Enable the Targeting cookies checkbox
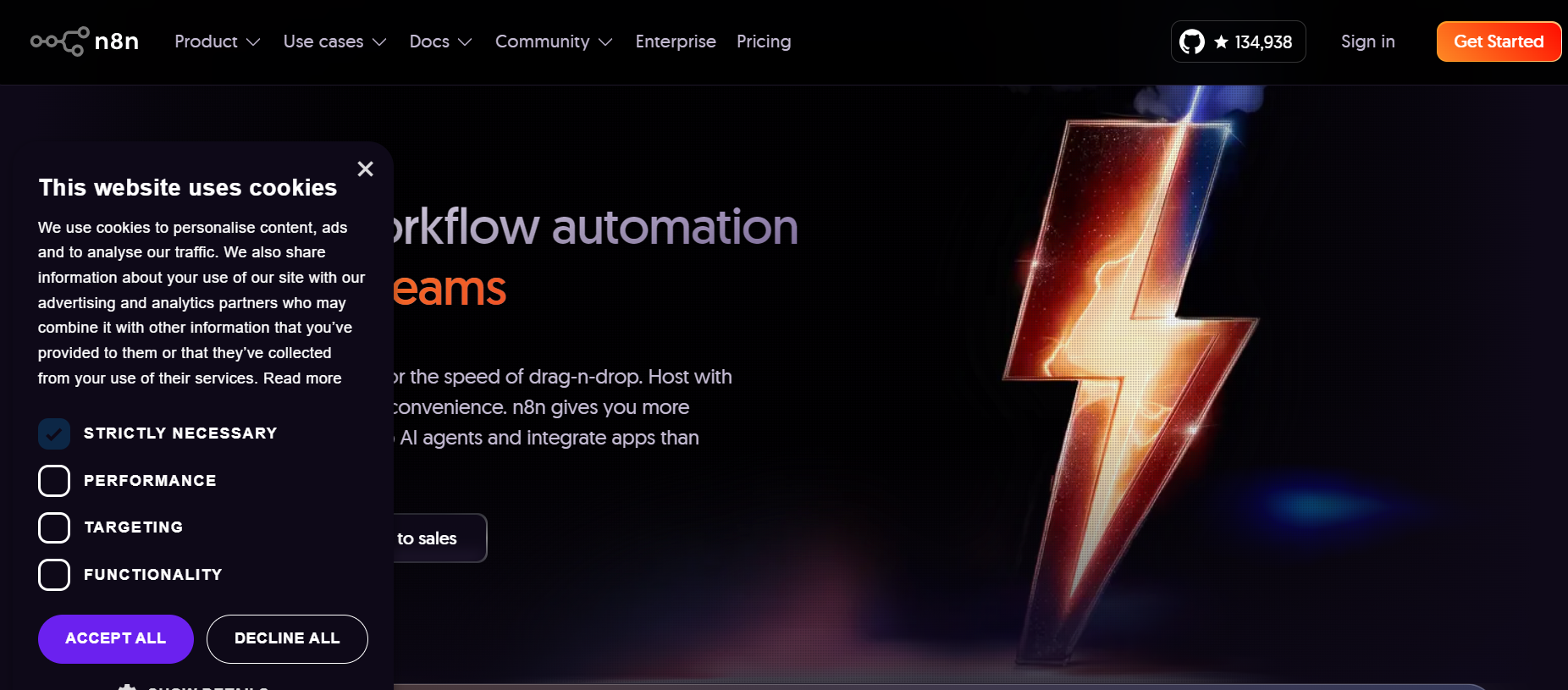Image resolution: width=1568 pixels, height=690 pixels. [54, 527]
